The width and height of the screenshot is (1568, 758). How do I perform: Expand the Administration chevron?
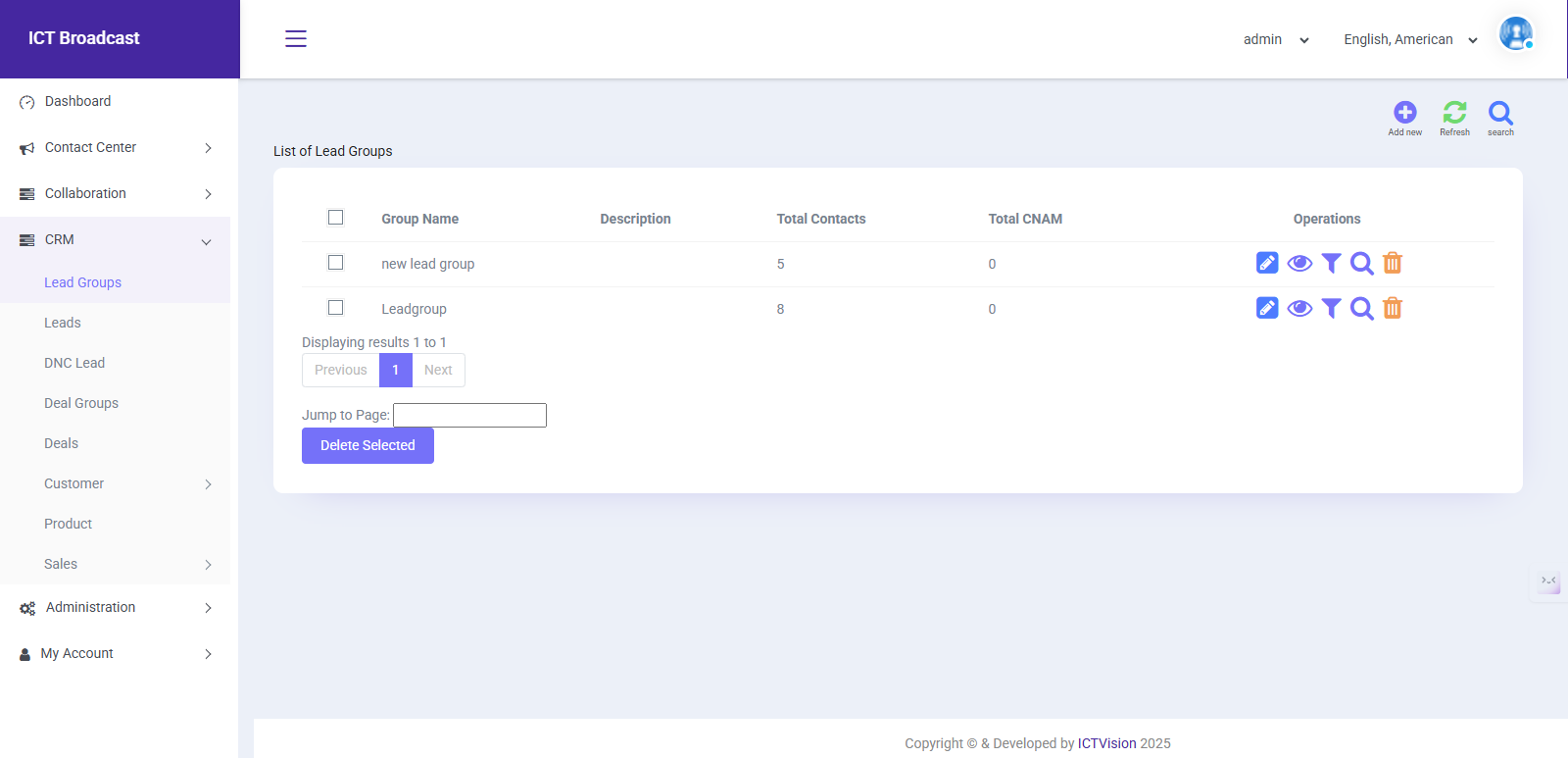pos(208,608)
